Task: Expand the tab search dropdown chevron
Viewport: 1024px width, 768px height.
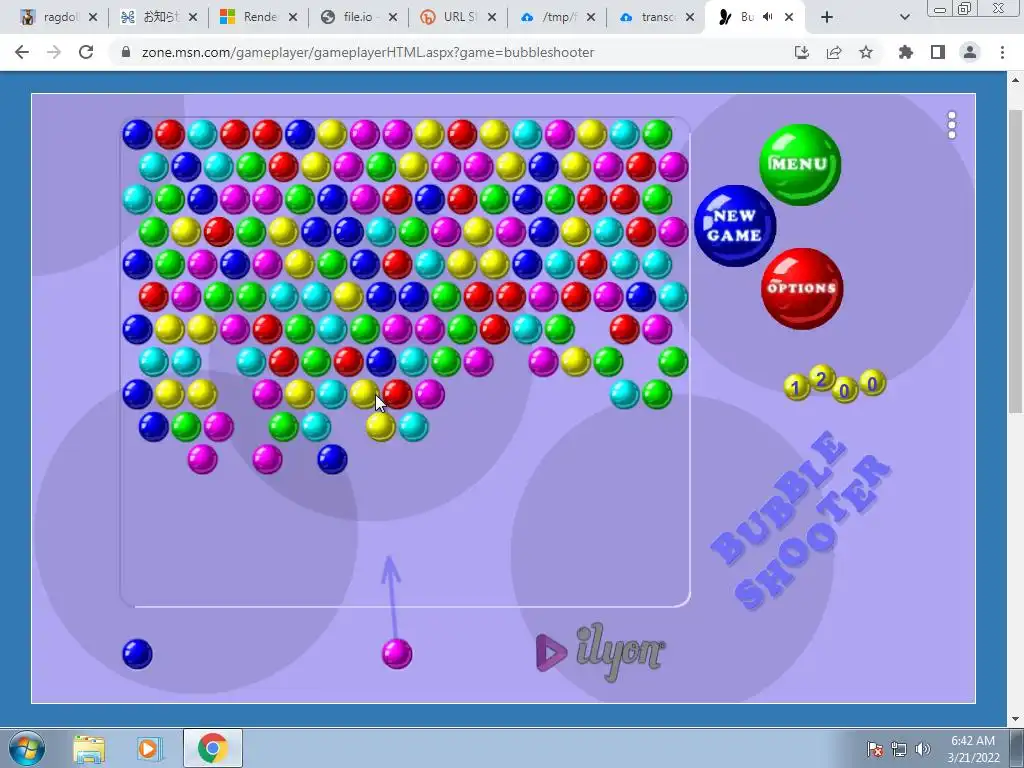Action: pyautogui.click(x=904, y=17)
